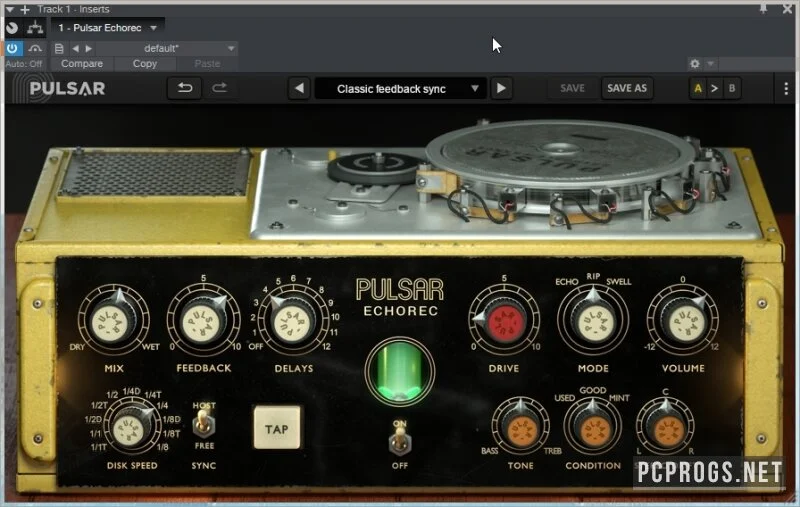Image resolution: width=800 pixels, height=507 pixels.
Task: Click the DISK SPEED knob
Action: coord(132,427)
